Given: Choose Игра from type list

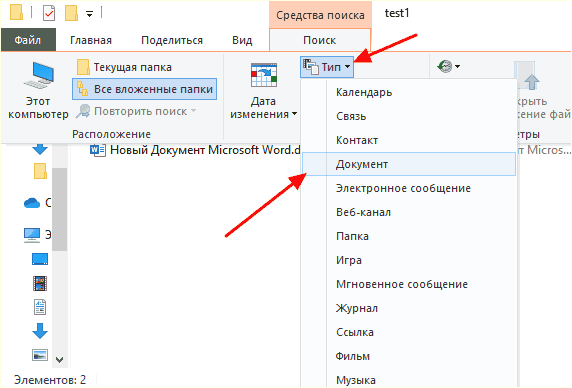Looking at the screenshot, I should point(409,260).
